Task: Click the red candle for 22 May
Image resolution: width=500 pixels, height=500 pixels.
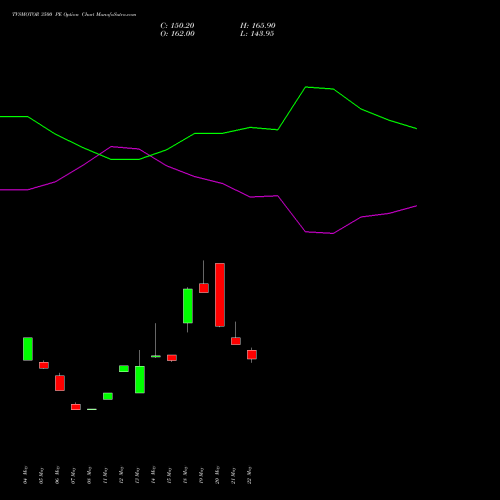Action: pos(252,355)
